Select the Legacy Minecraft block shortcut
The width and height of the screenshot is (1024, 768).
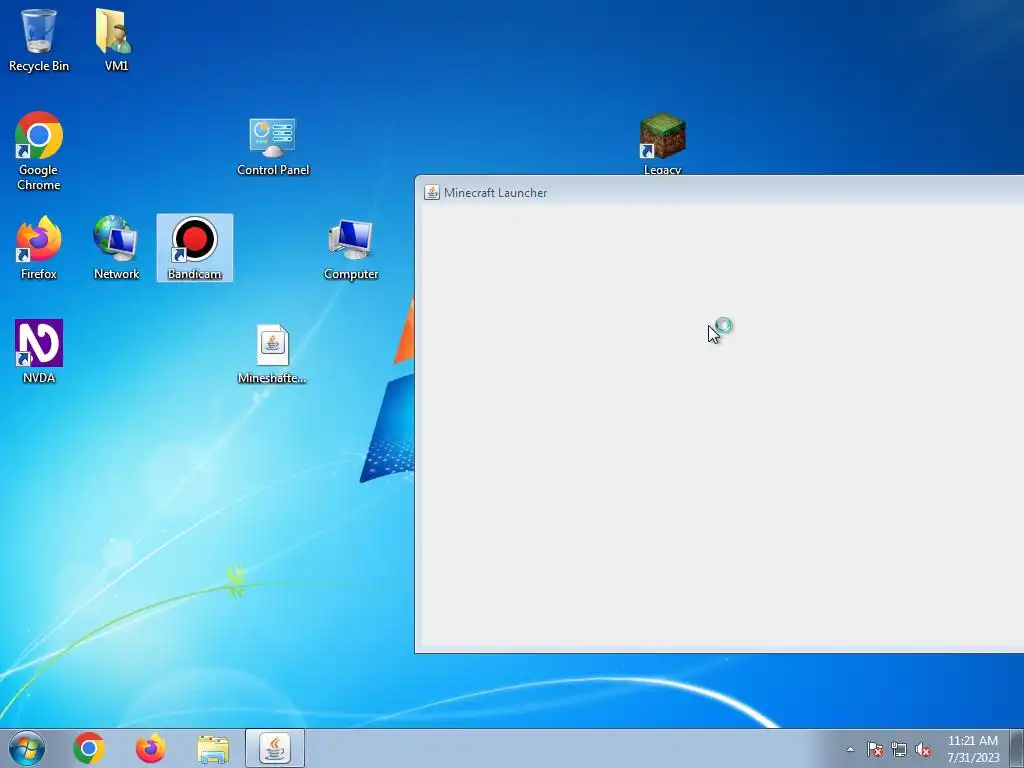(x=662, y=144)
